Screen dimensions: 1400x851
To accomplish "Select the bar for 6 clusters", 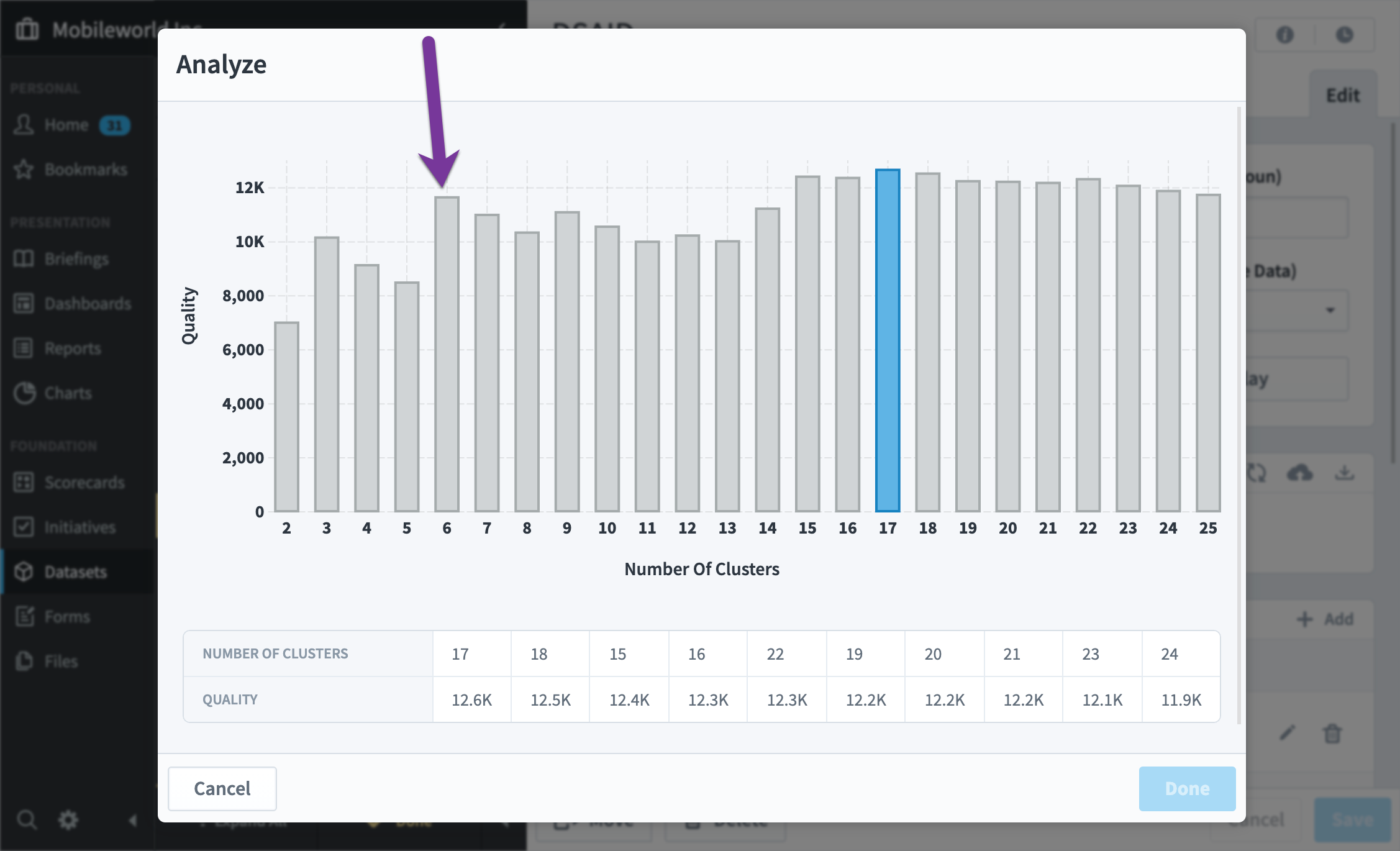I will 447,354.
